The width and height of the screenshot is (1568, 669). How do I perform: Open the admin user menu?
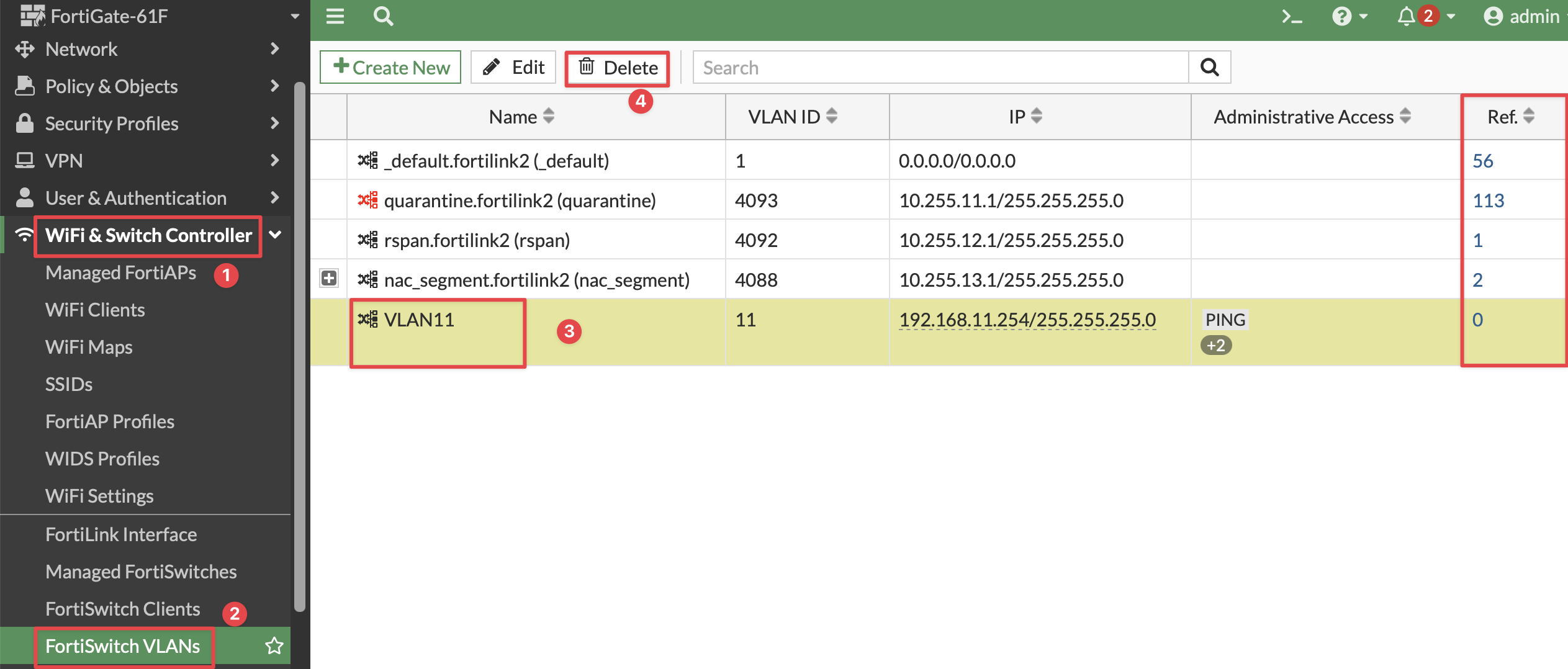[1524, 16]
